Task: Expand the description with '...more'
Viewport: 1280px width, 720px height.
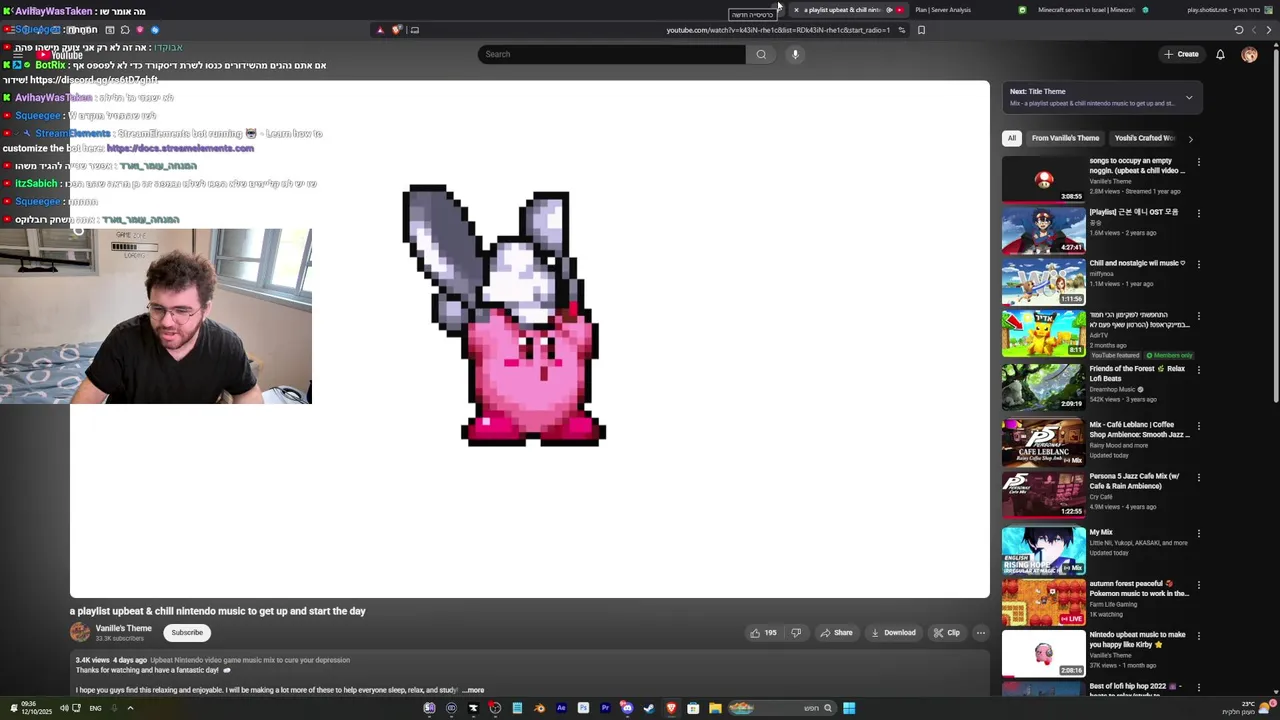Action: click(x=473, y=690)
